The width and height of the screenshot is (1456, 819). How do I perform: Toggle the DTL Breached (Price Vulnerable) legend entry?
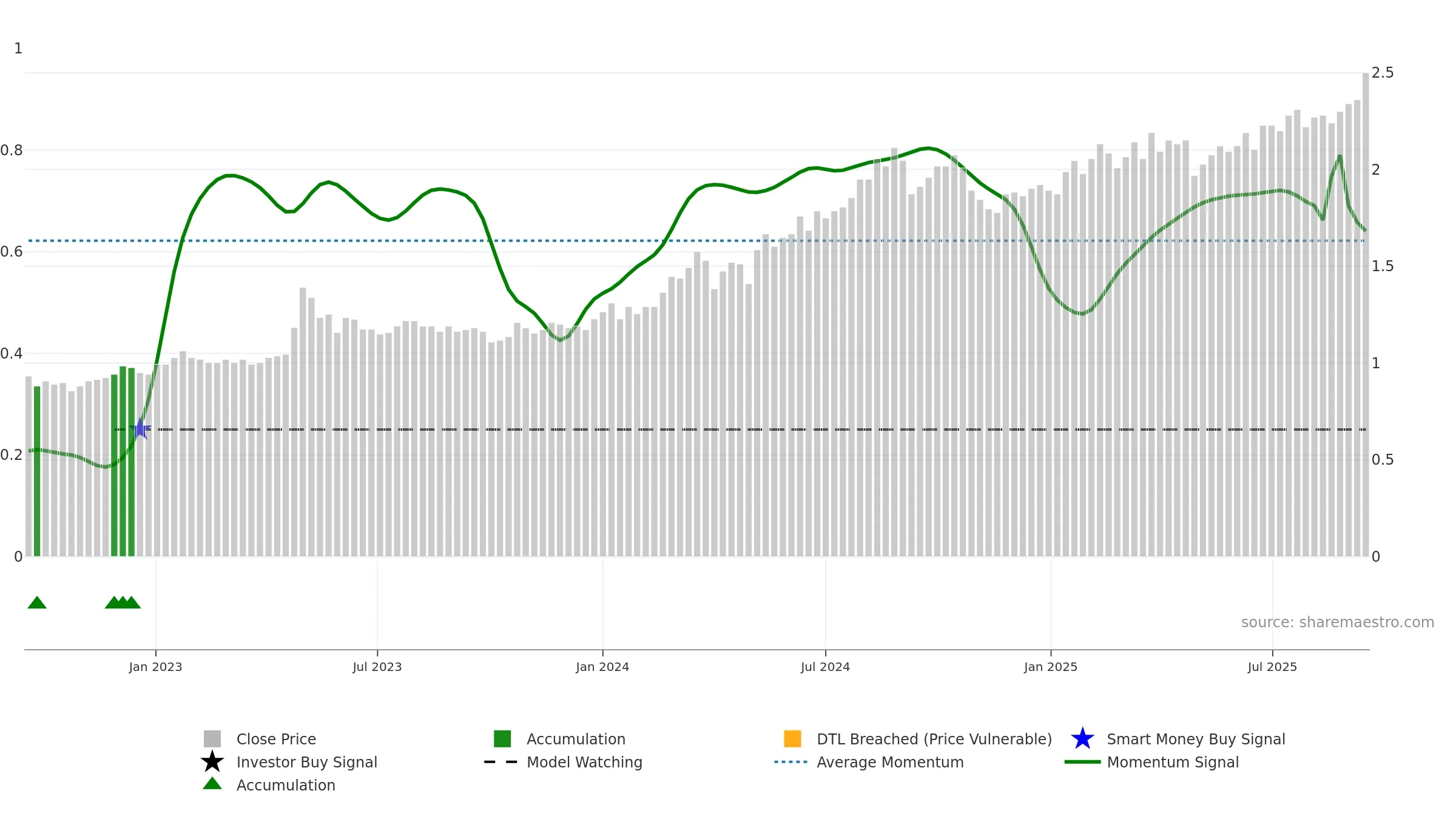pyautogui.click(x=934, y=739)
